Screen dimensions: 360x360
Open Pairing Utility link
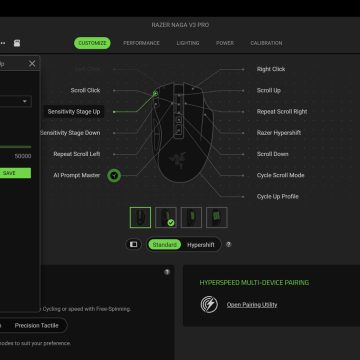click(252, 305)
